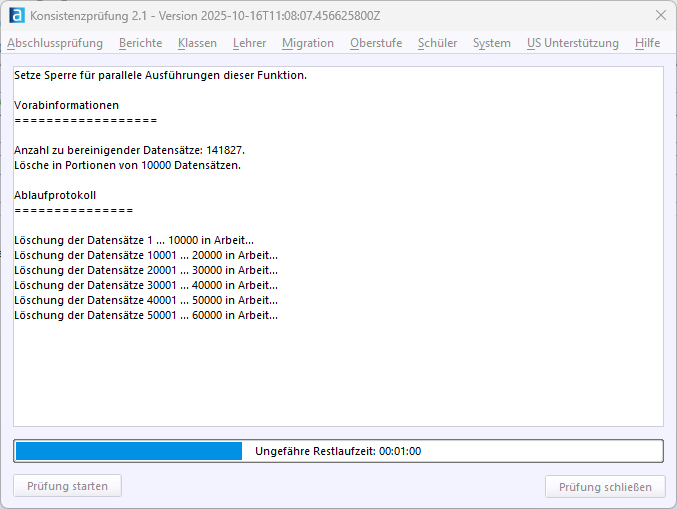This screenshot has height=509, width=677.
Task: Select the Klassen menu
Action: (x=197, y=43)
